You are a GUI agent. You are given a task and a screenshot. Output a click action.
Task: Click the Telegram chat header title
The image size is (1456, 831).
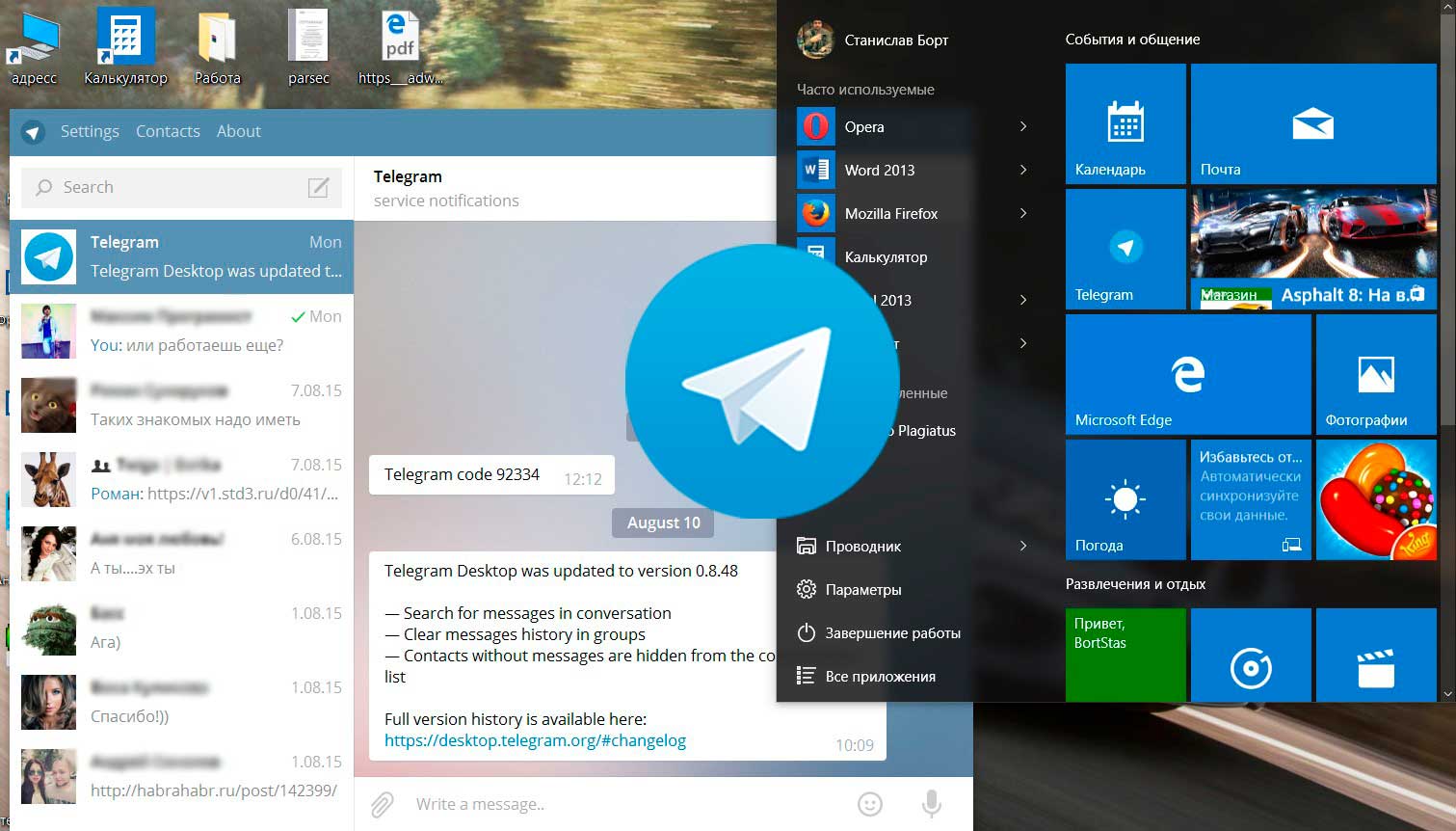coord(408,176)
